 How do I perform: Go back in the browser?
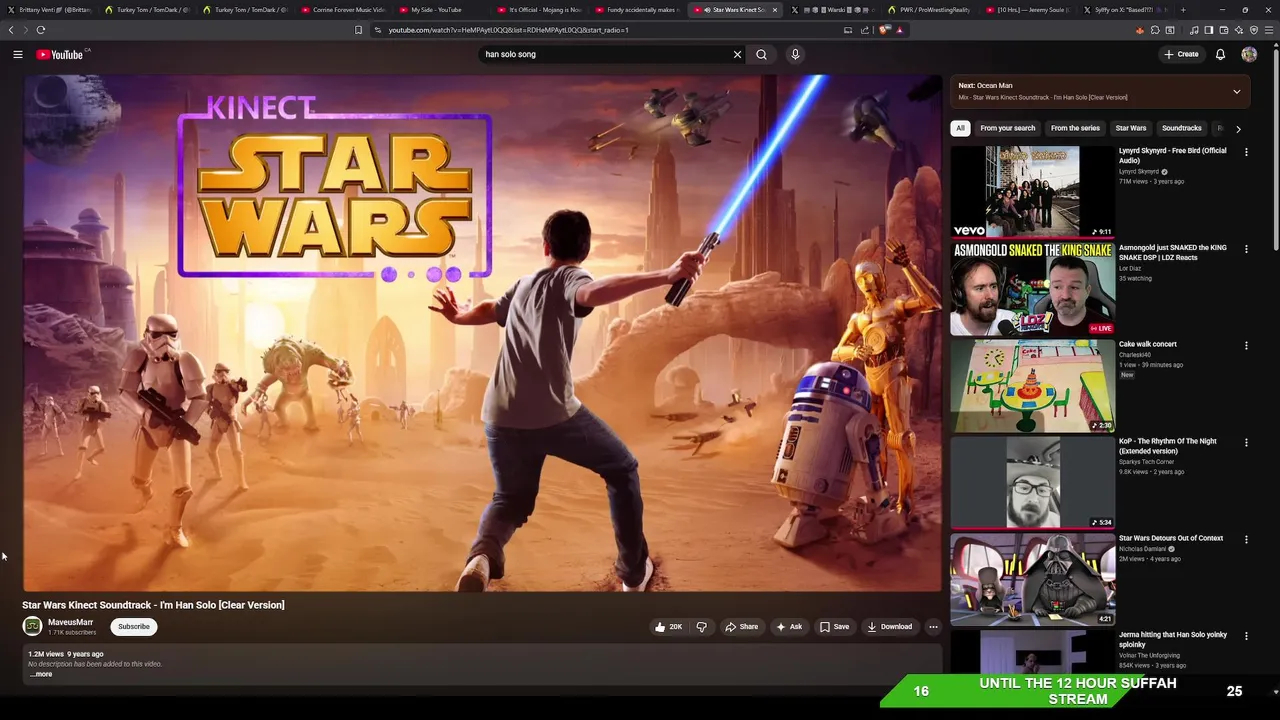[11, 30]
